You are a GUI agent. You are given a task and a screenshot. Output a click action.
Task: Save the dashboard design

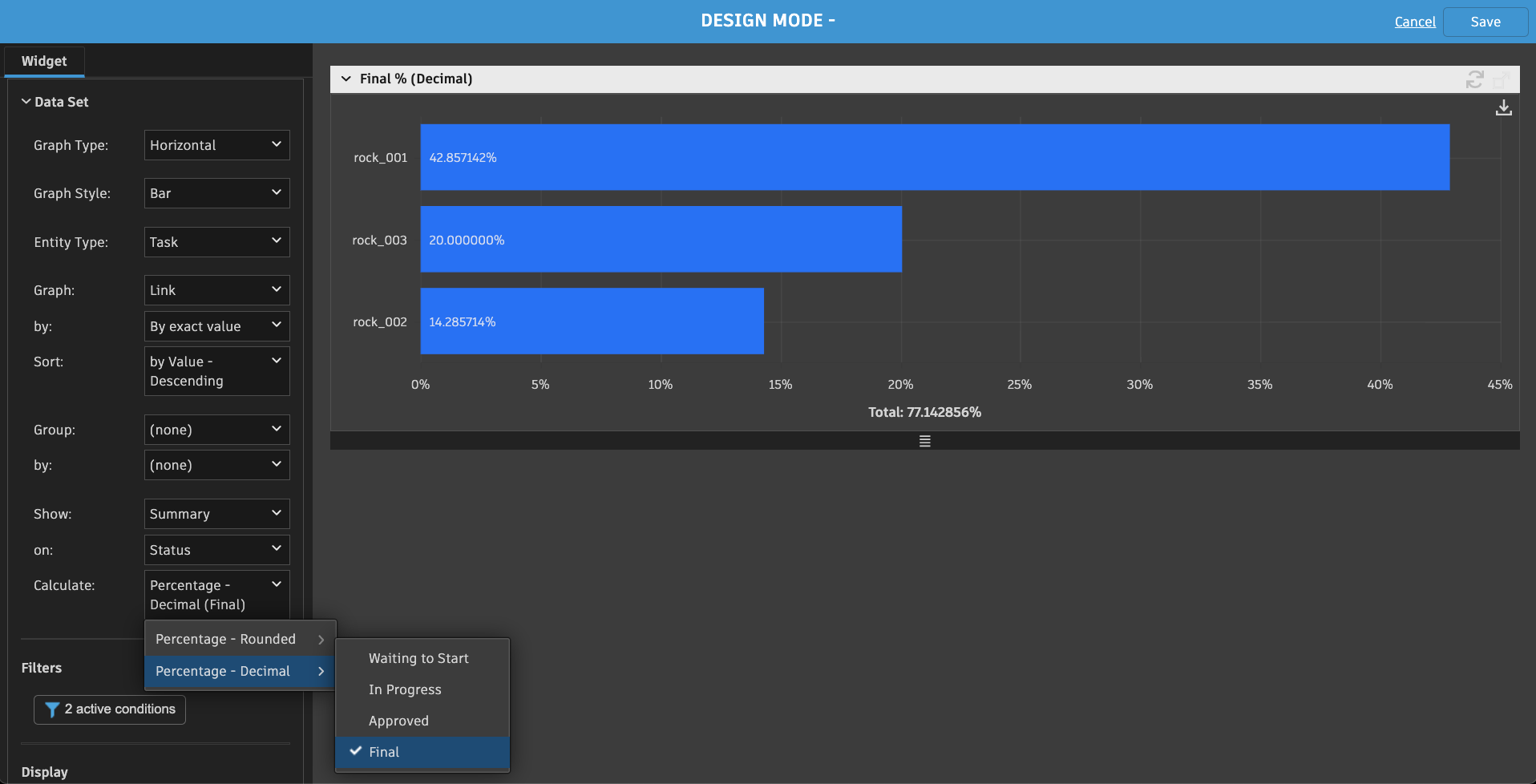1484,22
